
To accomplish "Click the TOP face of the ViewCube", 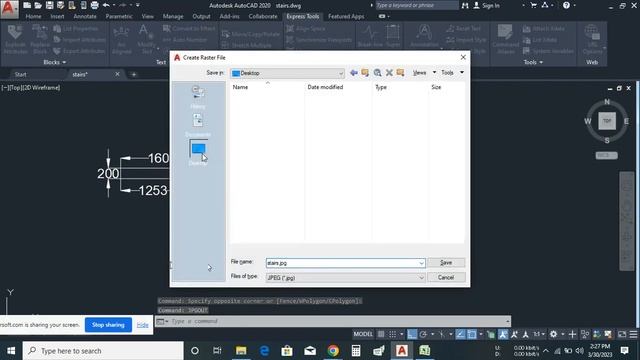I will (x=607, y=121).
